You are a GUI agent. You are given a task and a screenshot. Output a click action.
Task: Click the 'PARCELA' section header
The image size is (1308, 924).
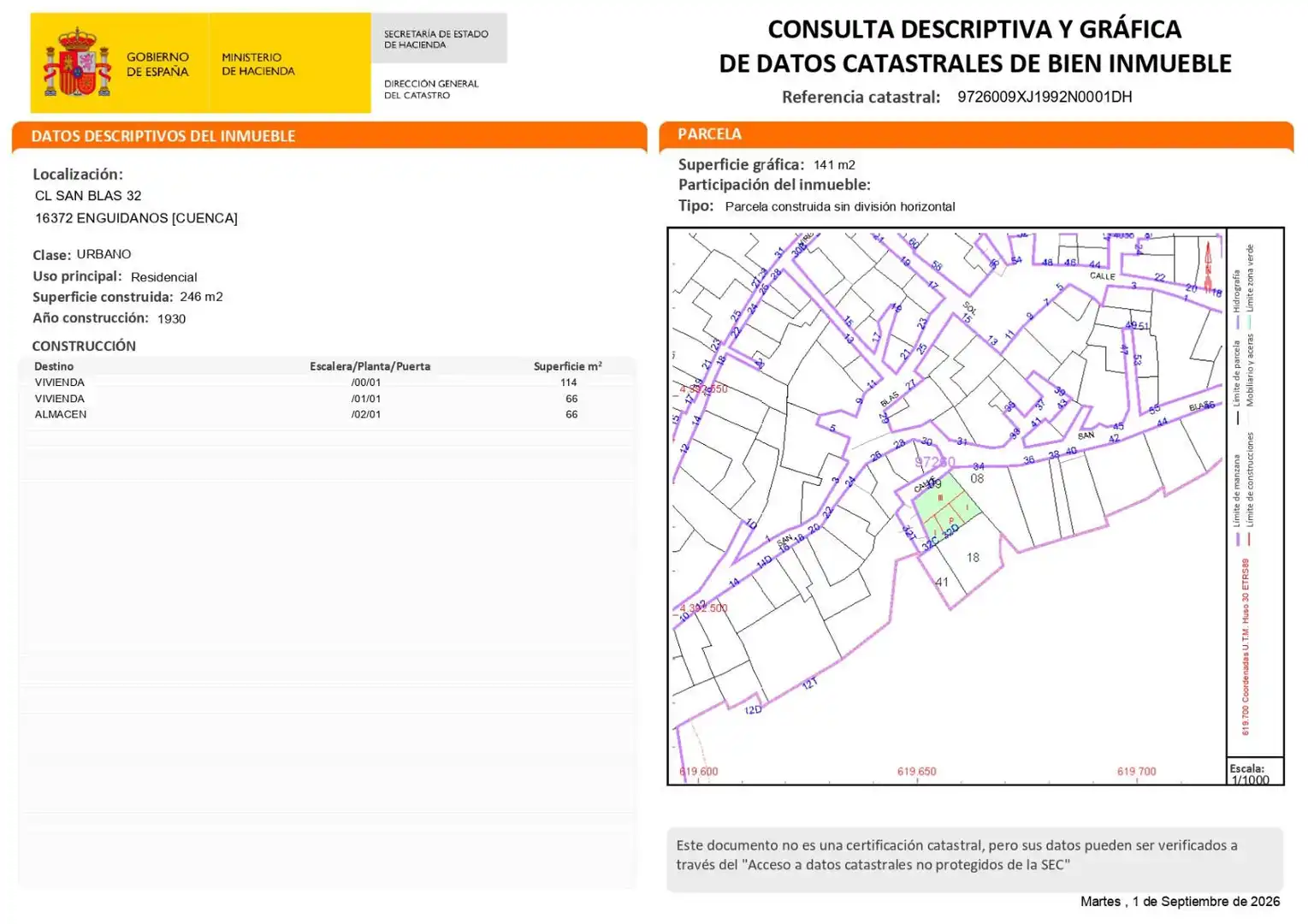coord(709,134)
